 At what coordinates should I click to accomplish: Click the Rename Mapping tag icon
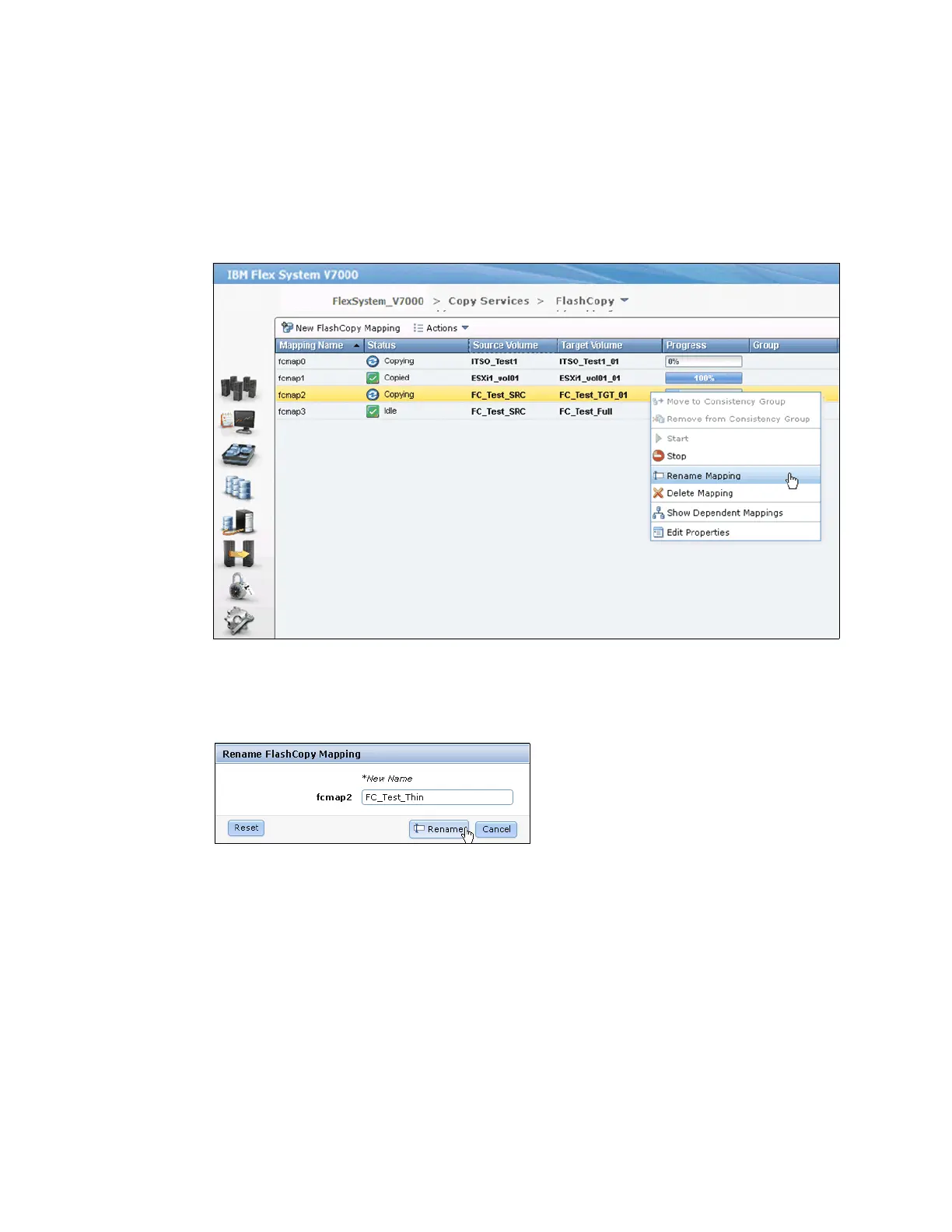(659, 476)
